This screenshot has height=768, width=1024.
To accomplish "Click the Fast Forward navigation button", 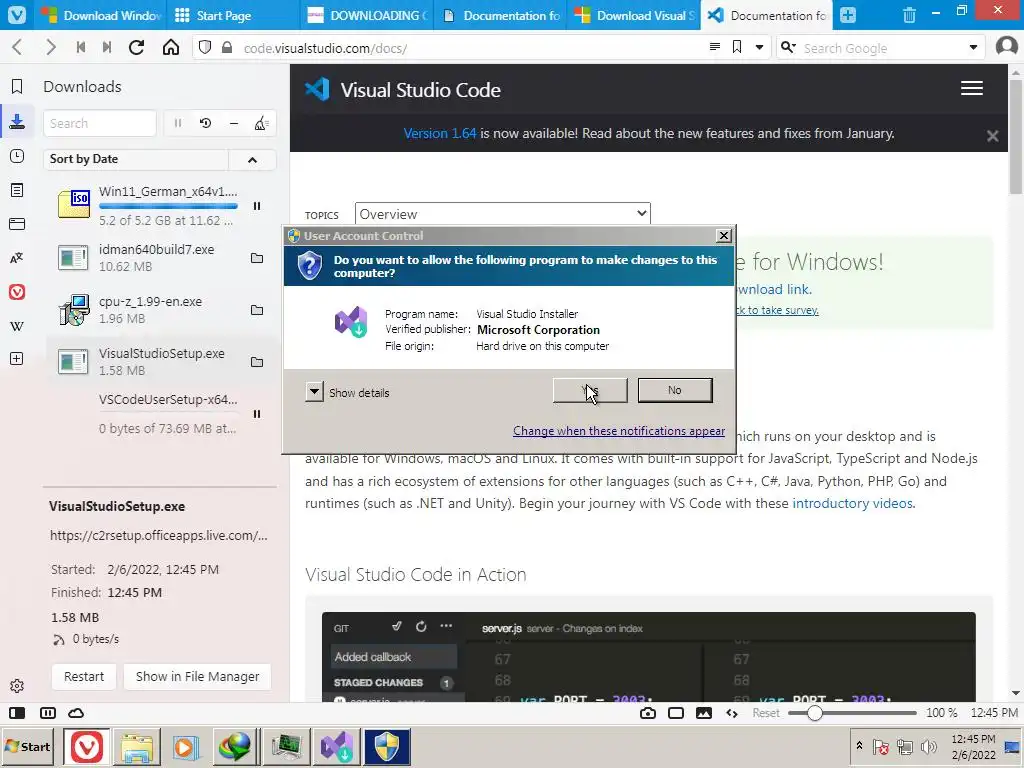I will (x=106, y=47).
